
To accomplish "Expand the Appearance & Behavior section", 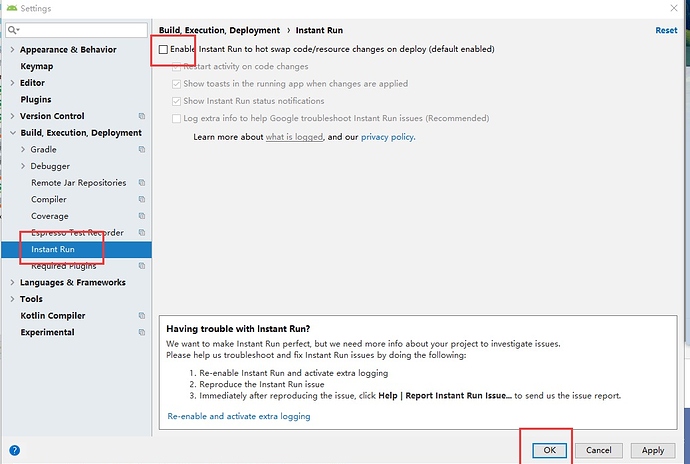I will pos(12,50).
